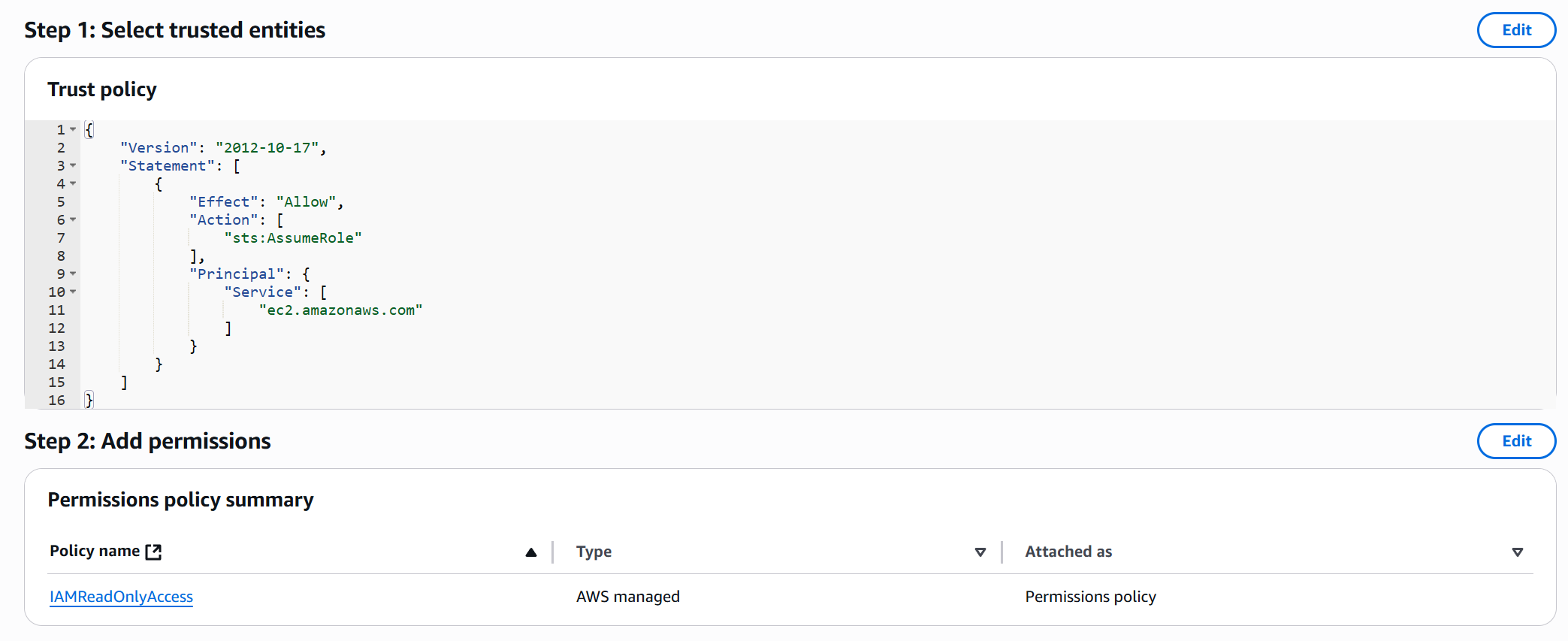This screenshot has height=641, width=1568.
Task: Collapse the Statement fold at line 3
Action: coord(73,165)
